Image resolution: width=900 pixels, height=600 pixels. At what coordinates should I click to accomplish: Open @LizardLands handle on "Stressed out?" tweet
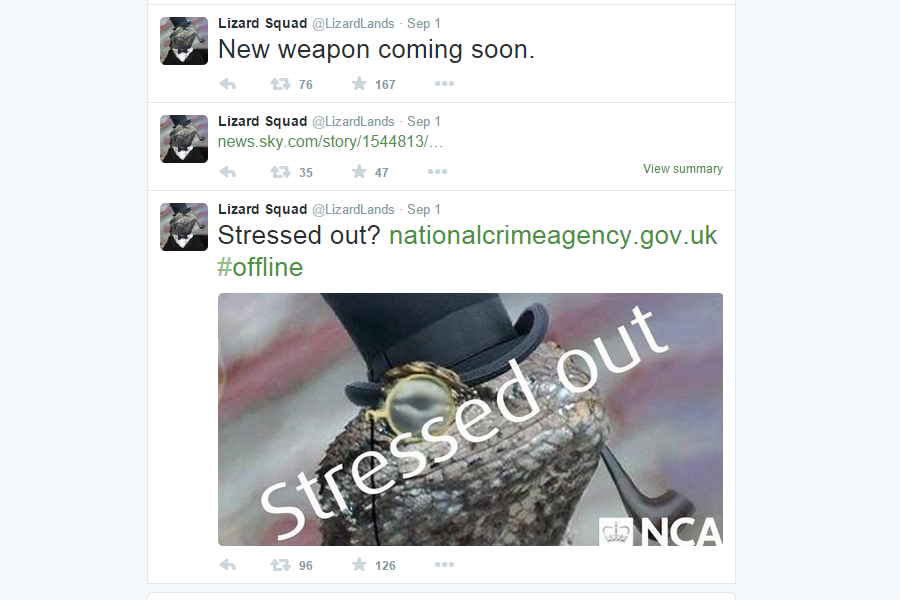(353, 210)
